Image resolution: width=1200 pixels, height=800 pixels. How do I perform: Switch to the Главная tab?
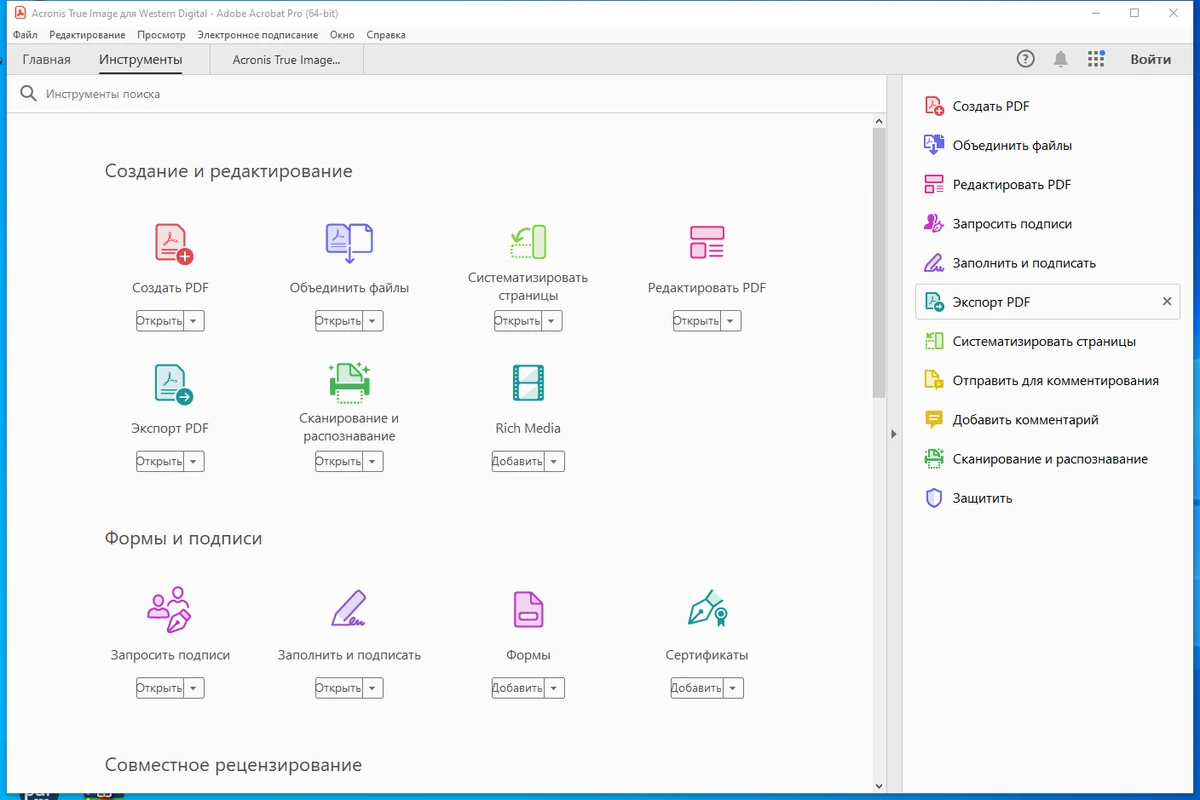pyautogui.click(x=47, y=59)
